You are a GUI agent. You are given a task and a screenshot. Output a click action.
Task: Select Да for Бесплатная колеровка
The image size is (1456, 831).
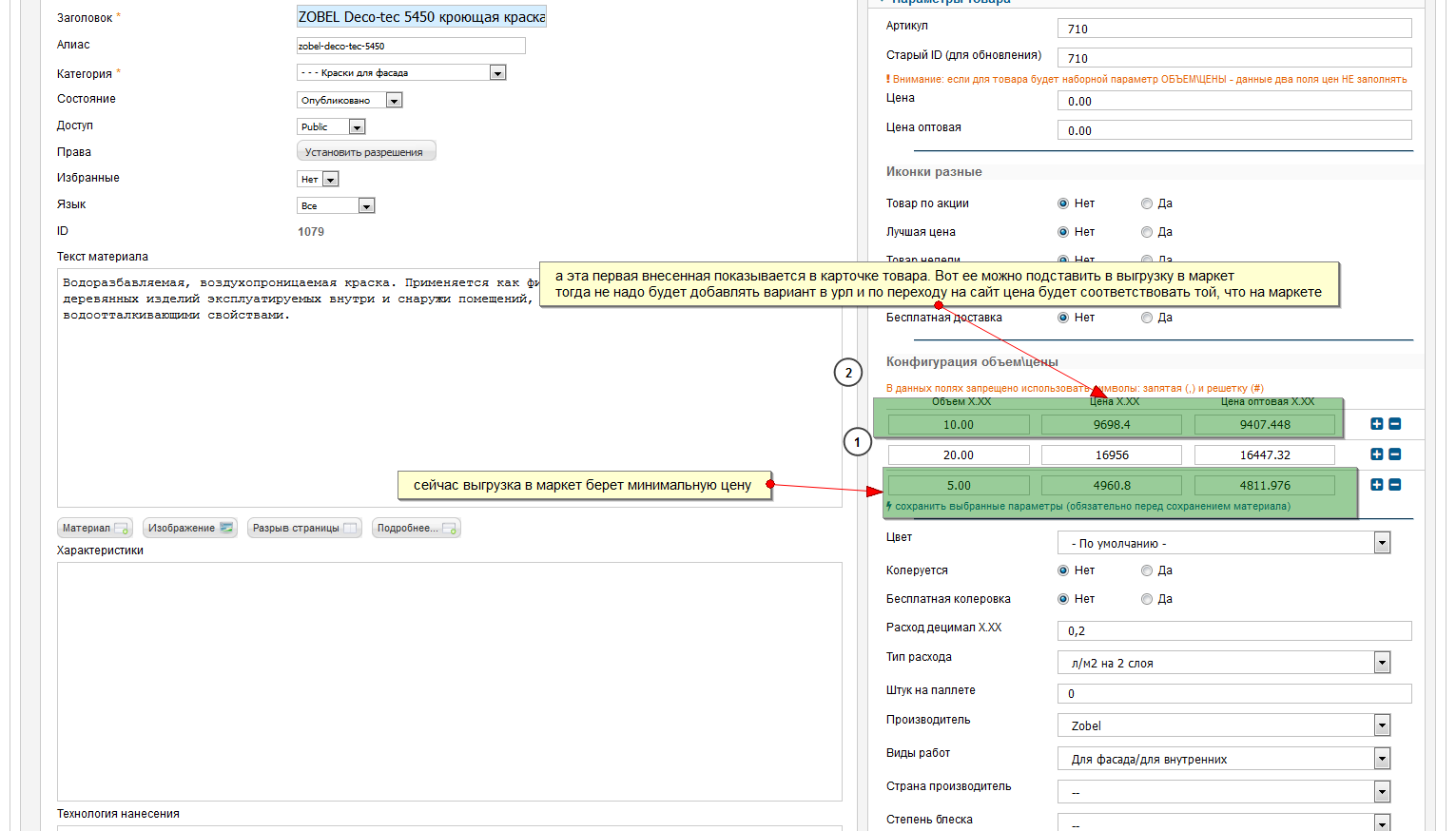[x=1147, y=599]
